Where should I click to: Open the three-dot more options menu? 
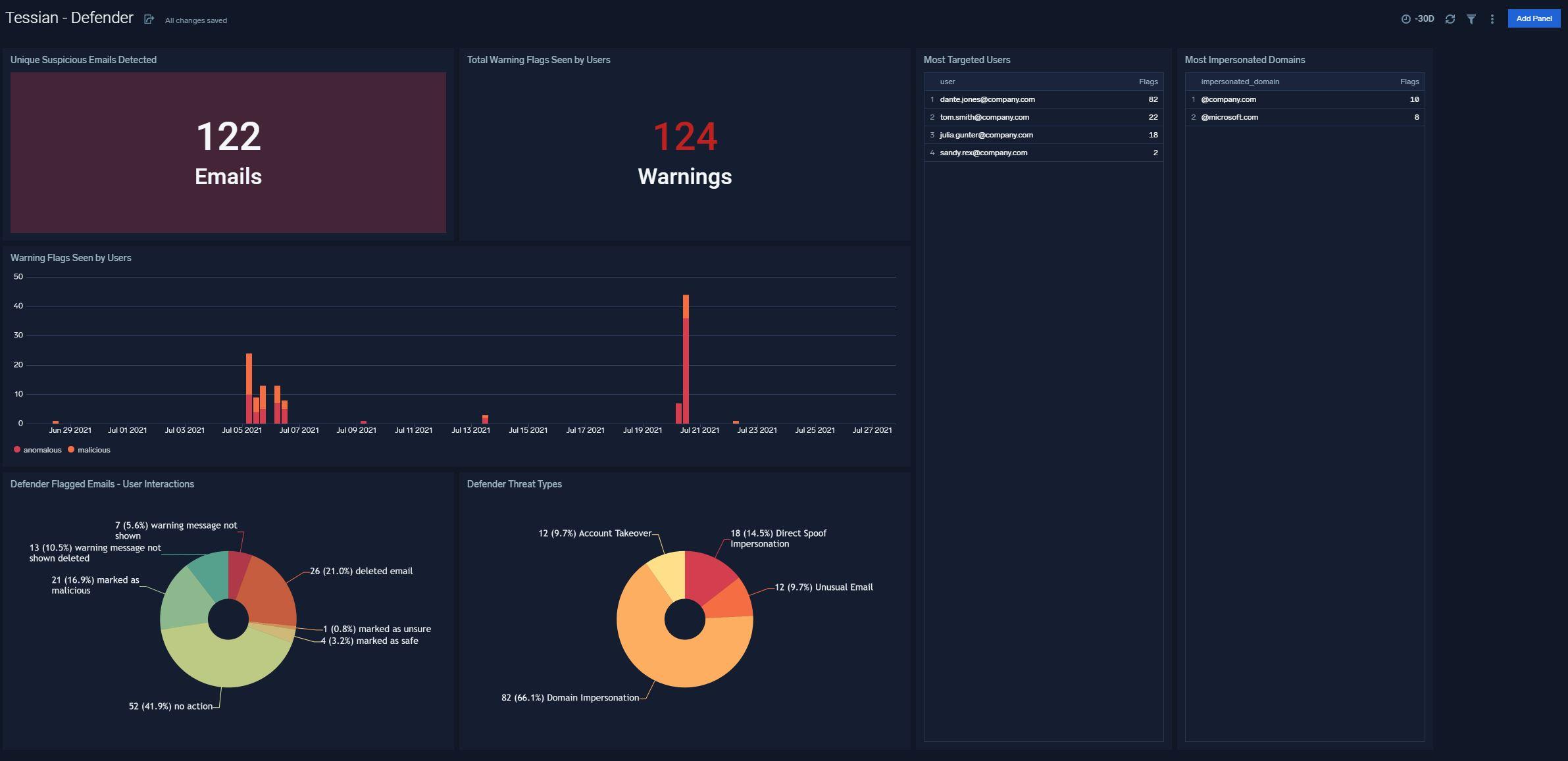tap(1492, 19)
